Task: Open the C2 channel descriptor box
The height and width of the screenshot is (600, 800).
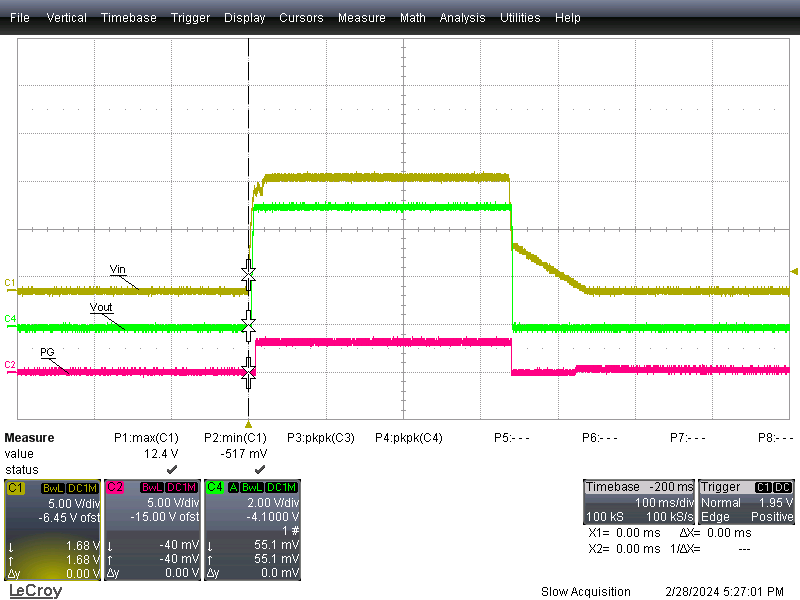Action: [x=115, y=488]
